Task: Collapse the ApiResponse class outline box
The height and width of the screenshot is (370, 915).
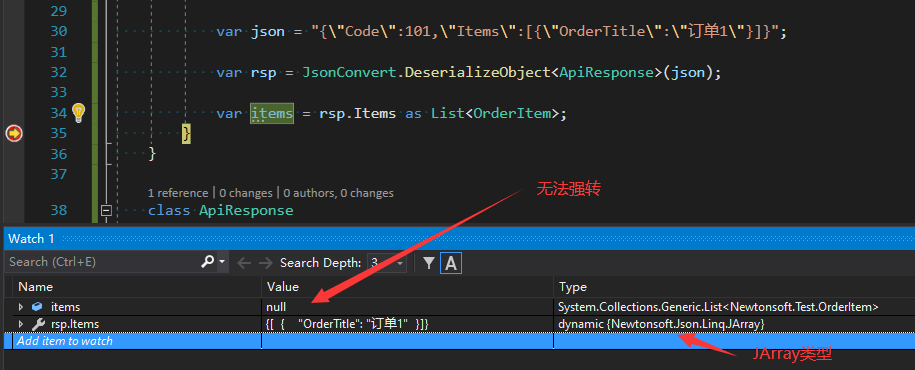Action: 106,210
